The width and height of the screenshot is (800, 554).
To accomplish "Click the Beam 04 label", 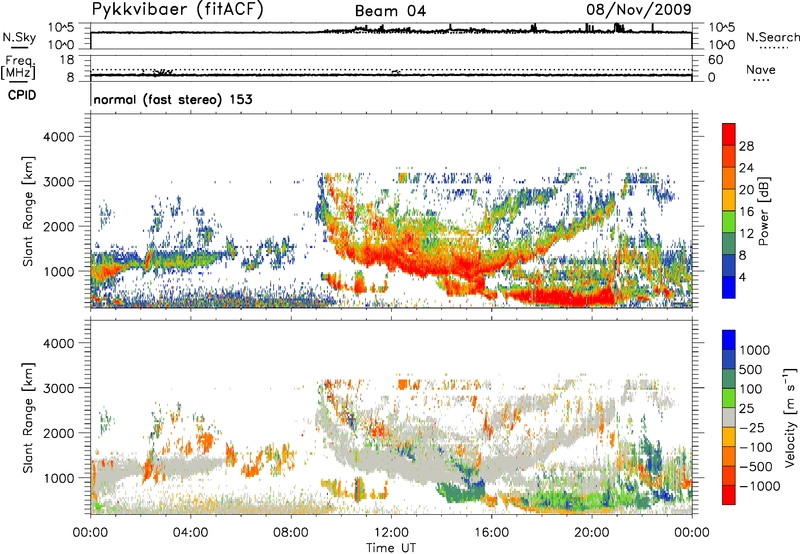I will coord(390,11).
